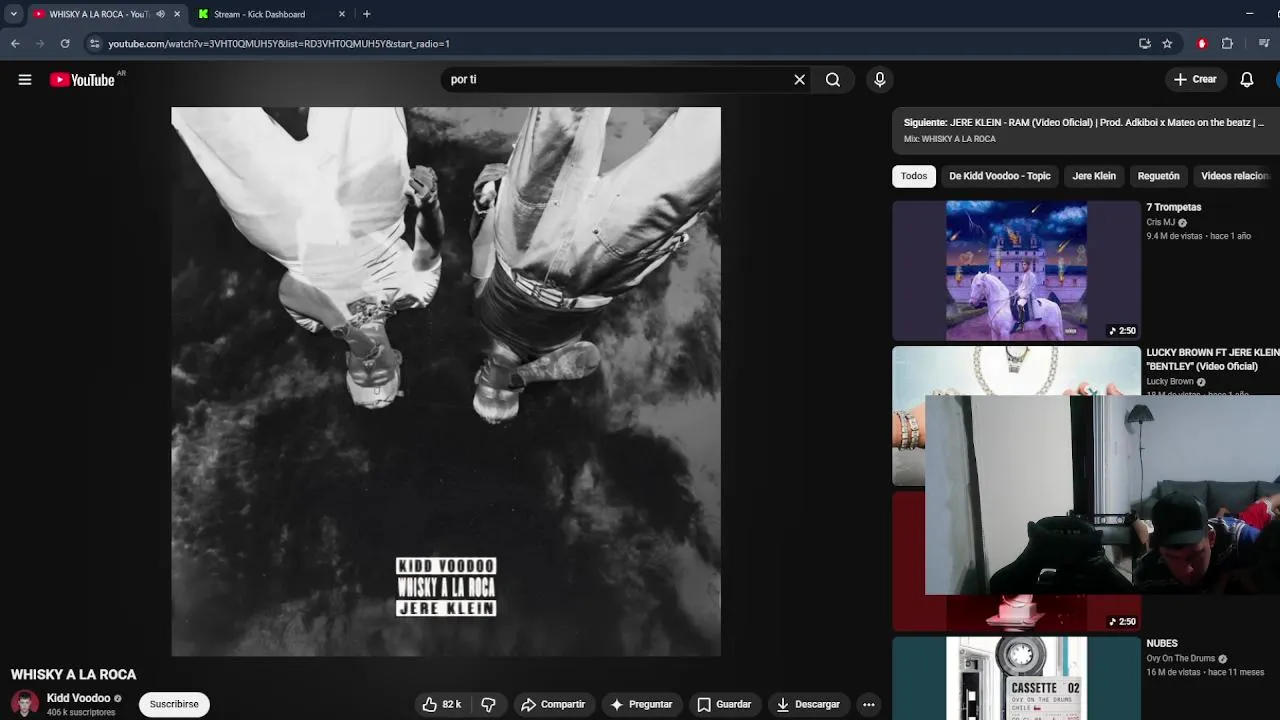Click the 82 k like count

pyautogui.click(x=452, y=705)
